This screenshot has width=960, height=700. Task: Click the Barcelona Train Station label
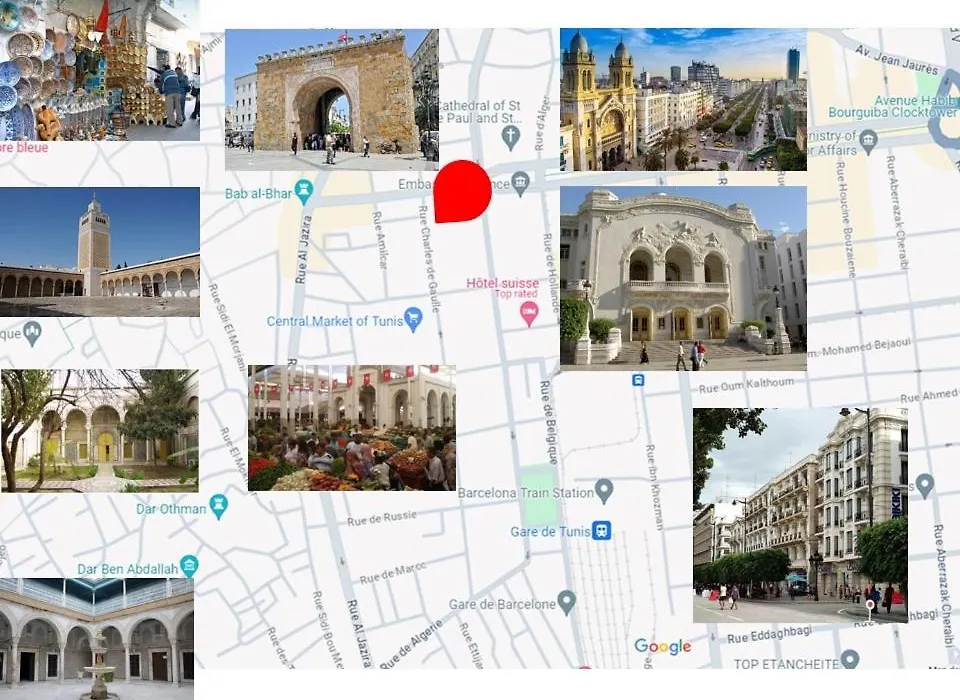[x=526, y=492]
